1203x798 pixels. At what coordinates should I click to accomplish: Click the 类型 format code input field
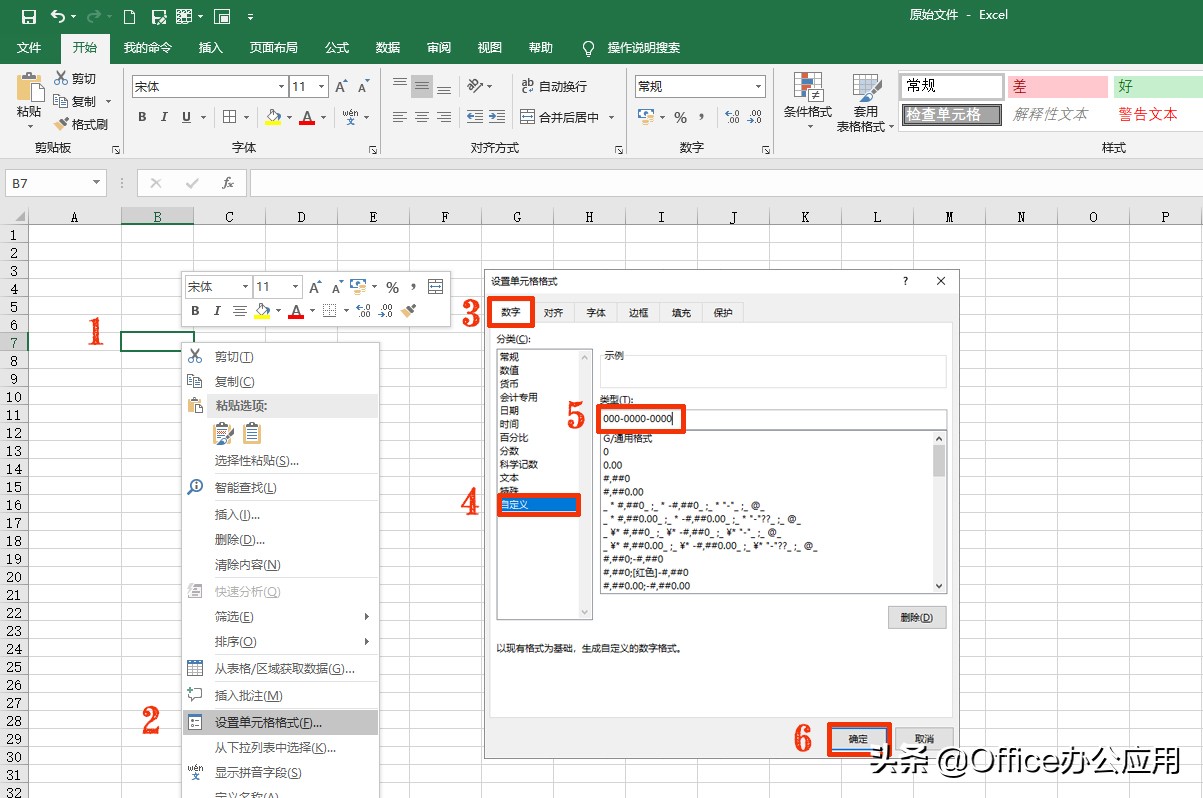[x=773, y=419]
